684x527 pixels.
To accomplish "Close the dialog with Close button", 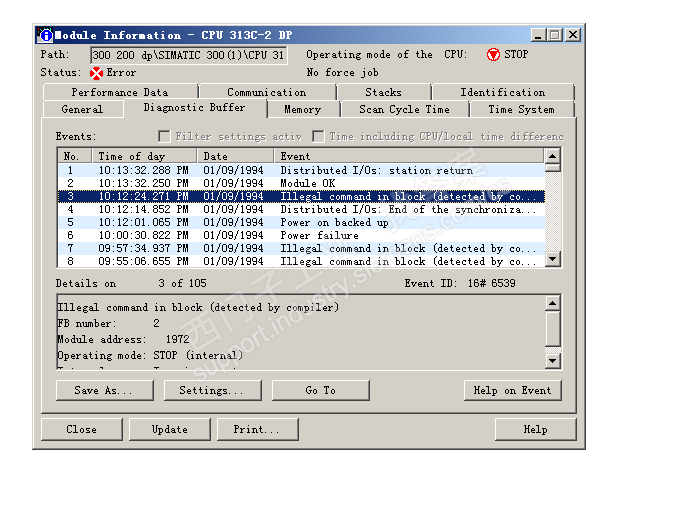I will pos(82,429).
